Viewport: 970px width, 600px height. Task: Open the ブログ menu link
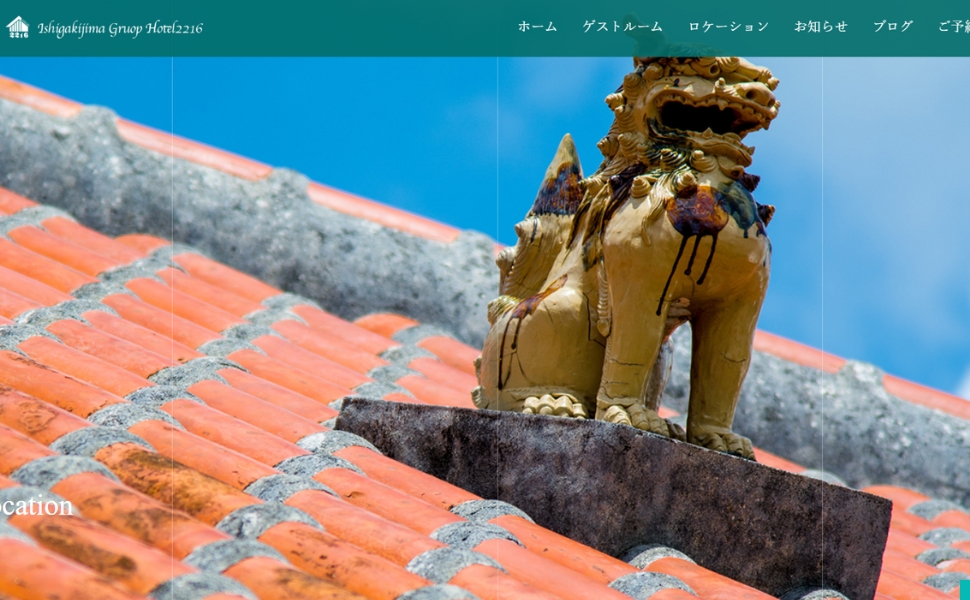[x=892, y=27]
